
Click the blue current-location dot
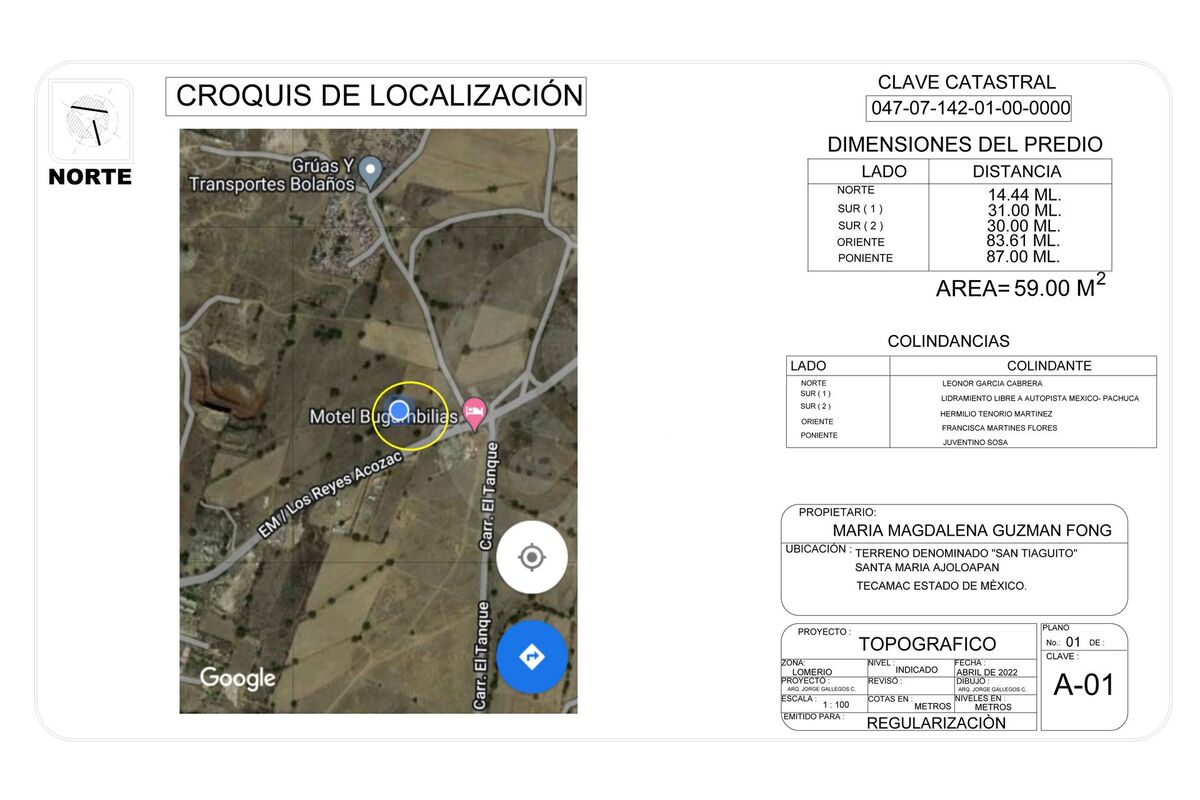[399, 410]
